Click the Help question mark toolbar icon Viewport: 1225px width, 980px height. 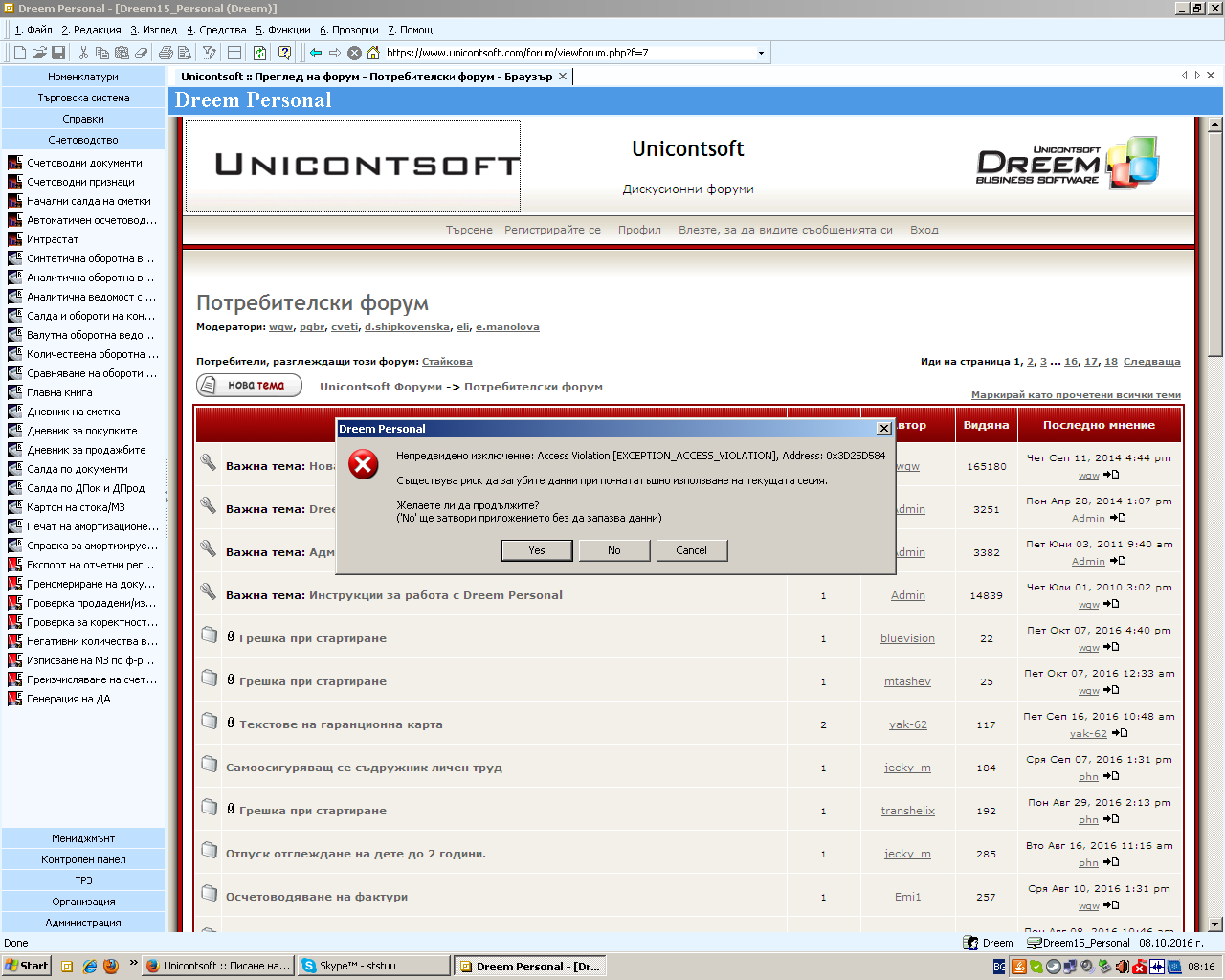point(284,53)
